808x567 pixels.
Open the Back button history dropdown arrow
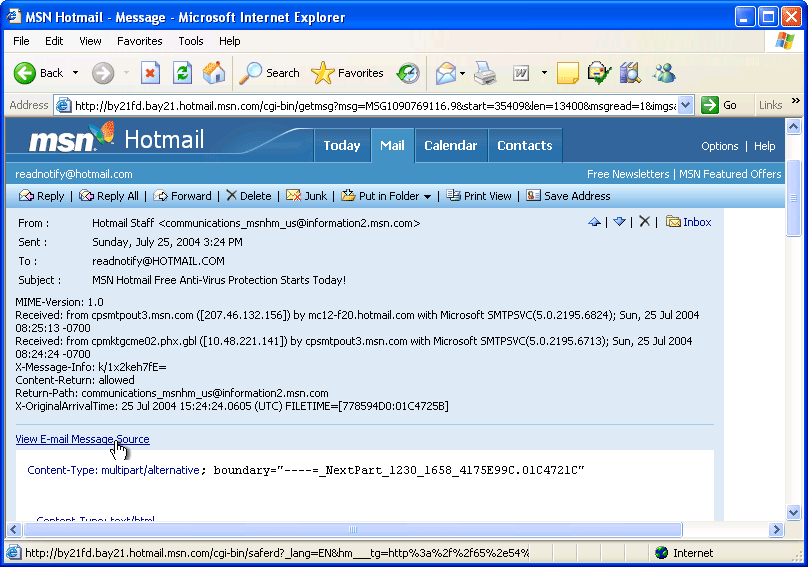[75, 73]
